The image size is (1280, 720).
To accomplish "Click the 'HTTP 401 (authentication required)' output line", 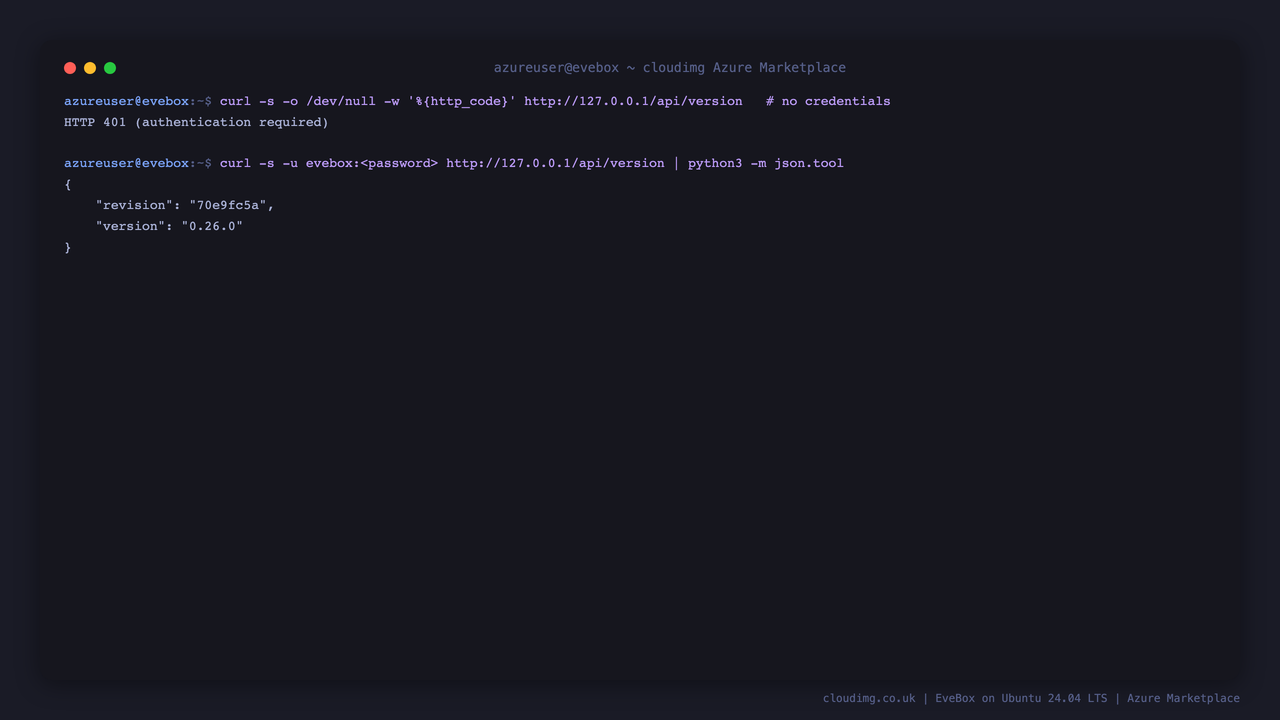I will pyautogui.click(x=196, y=122).
